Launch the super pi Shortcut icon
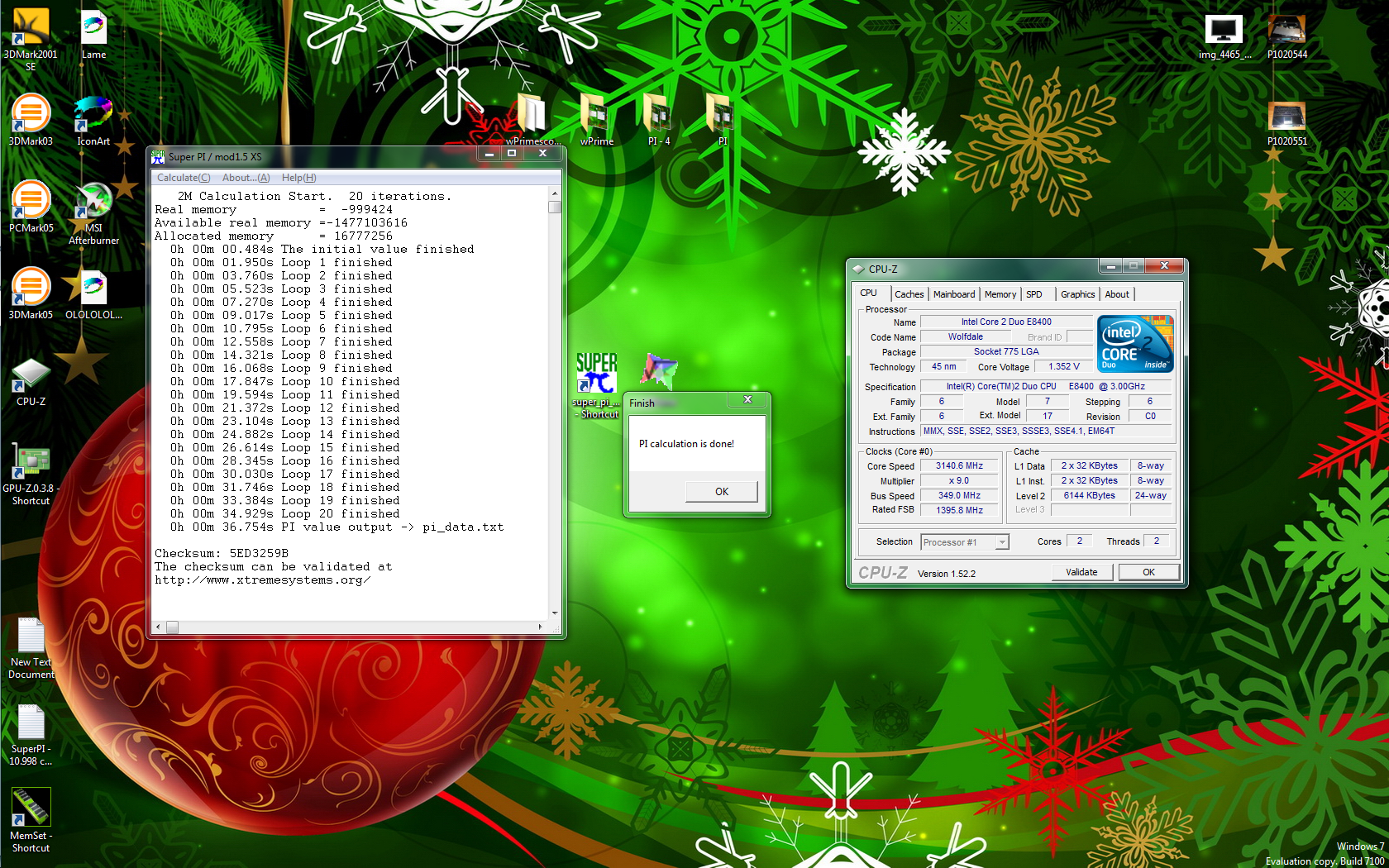This screenshot has width=1389, height=868. (x=596, y=384)
